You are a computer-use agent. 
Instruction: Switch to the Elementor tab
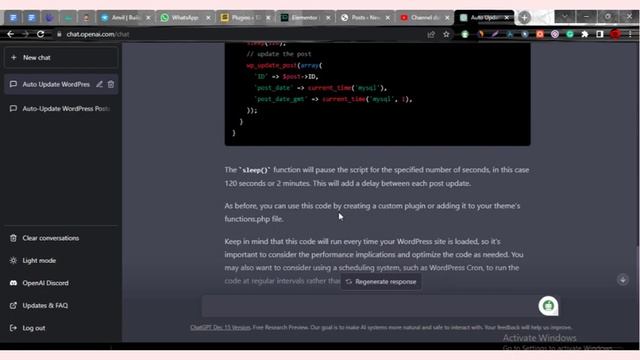click(x=304, y=18)
